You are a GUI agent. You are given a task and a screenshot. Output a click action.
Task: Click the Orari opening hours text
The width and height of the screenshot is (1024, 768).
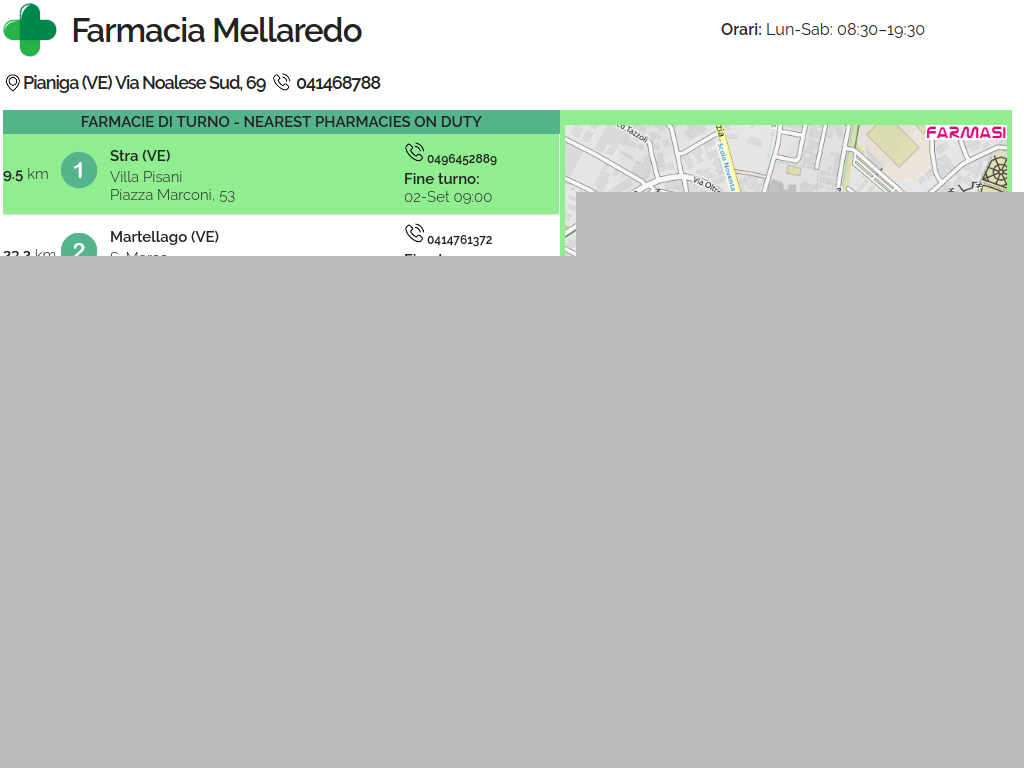(x=822, y=30)
